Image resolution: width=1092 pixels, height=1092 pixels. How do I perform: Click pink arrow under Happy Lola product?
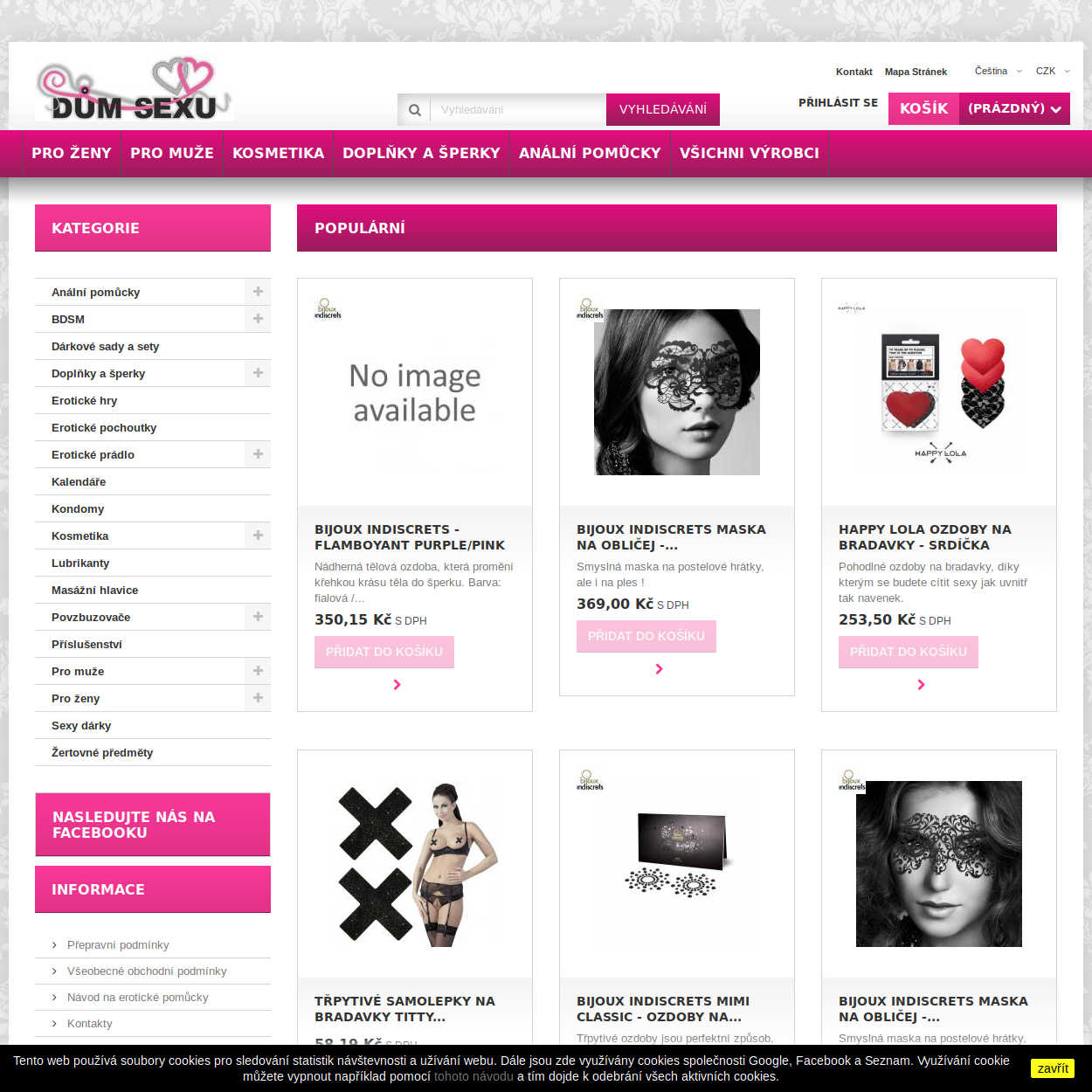(921, 685)
